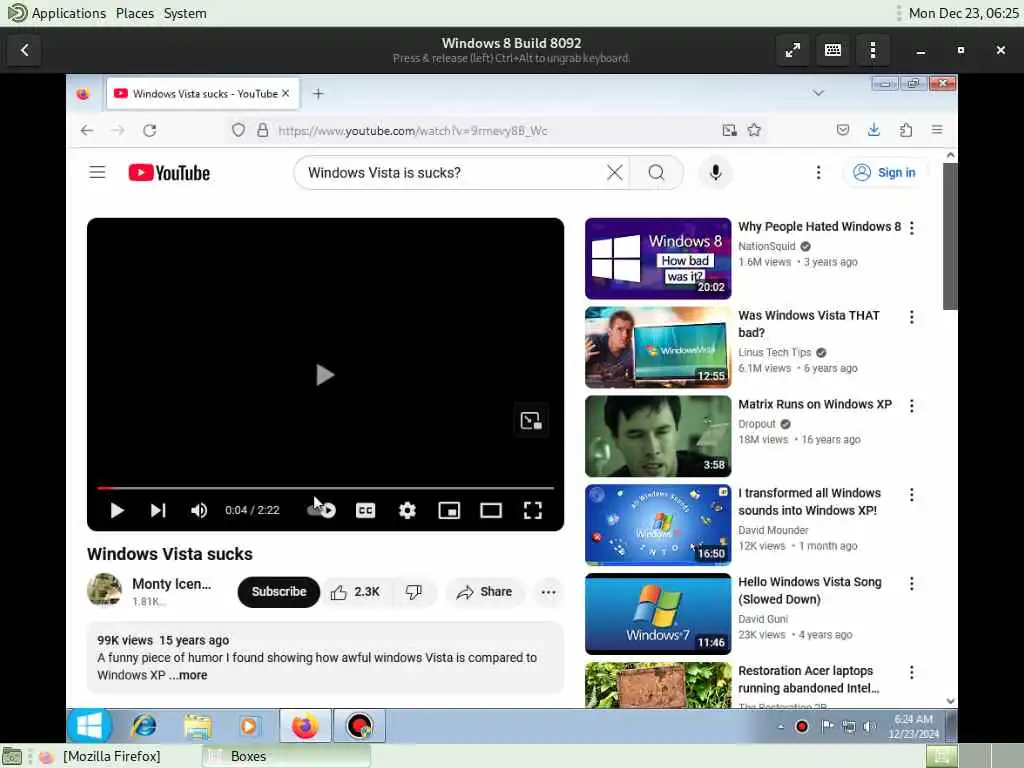Return to Boxes overview with back arrow

coord(25,50)
